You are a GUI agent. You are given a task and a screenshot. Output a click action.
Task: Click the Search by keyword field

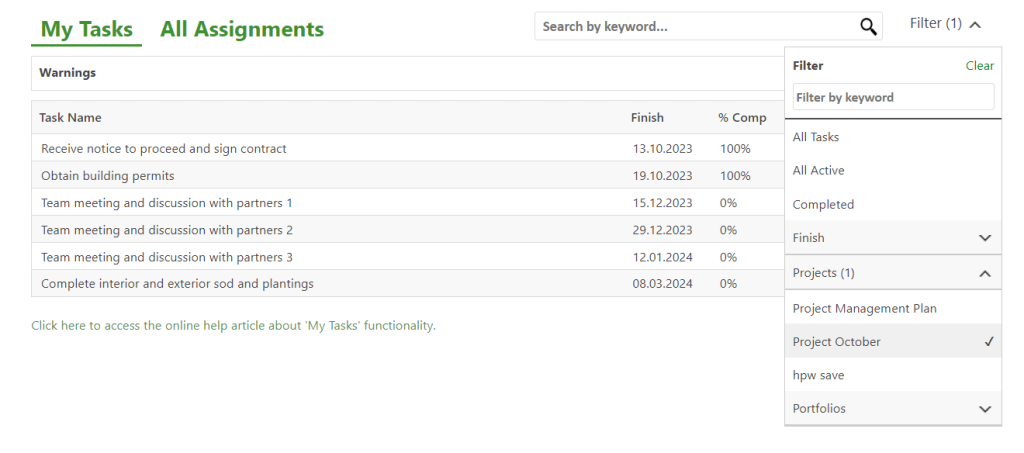tap(697, 27)
